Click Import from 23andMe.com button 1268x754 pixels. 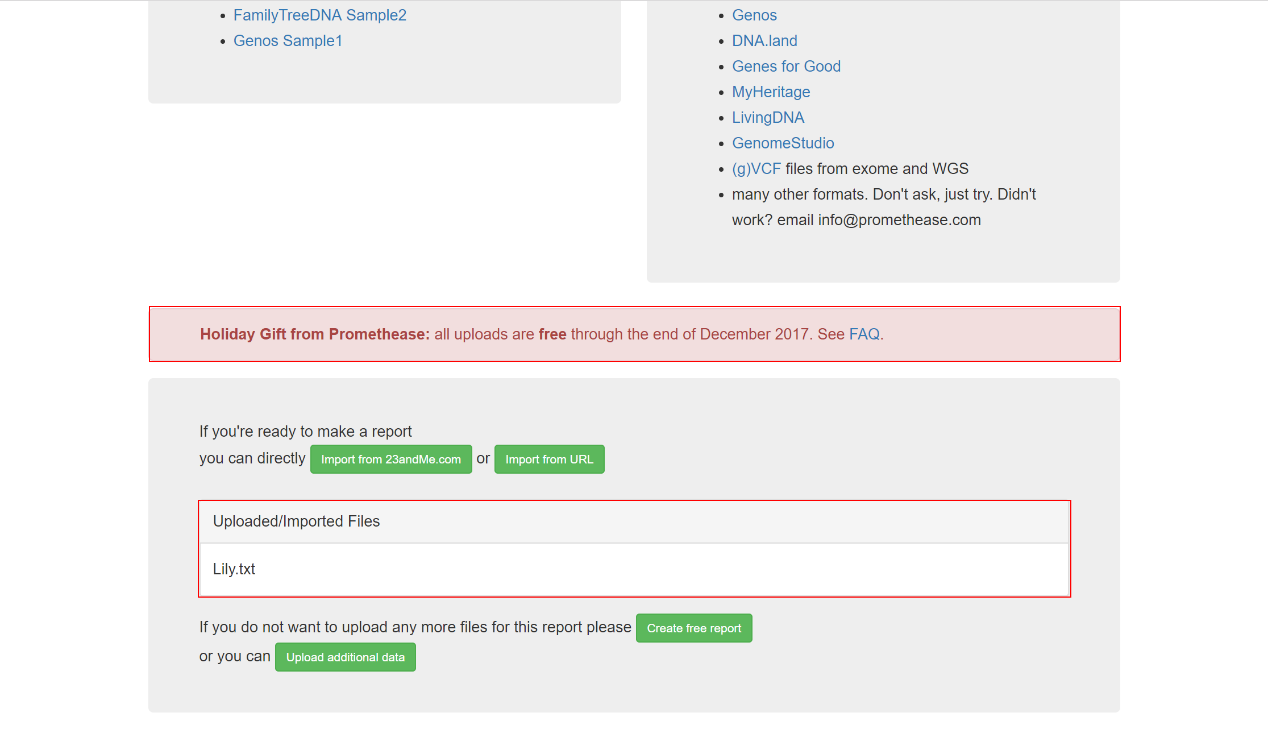point(391,459)
